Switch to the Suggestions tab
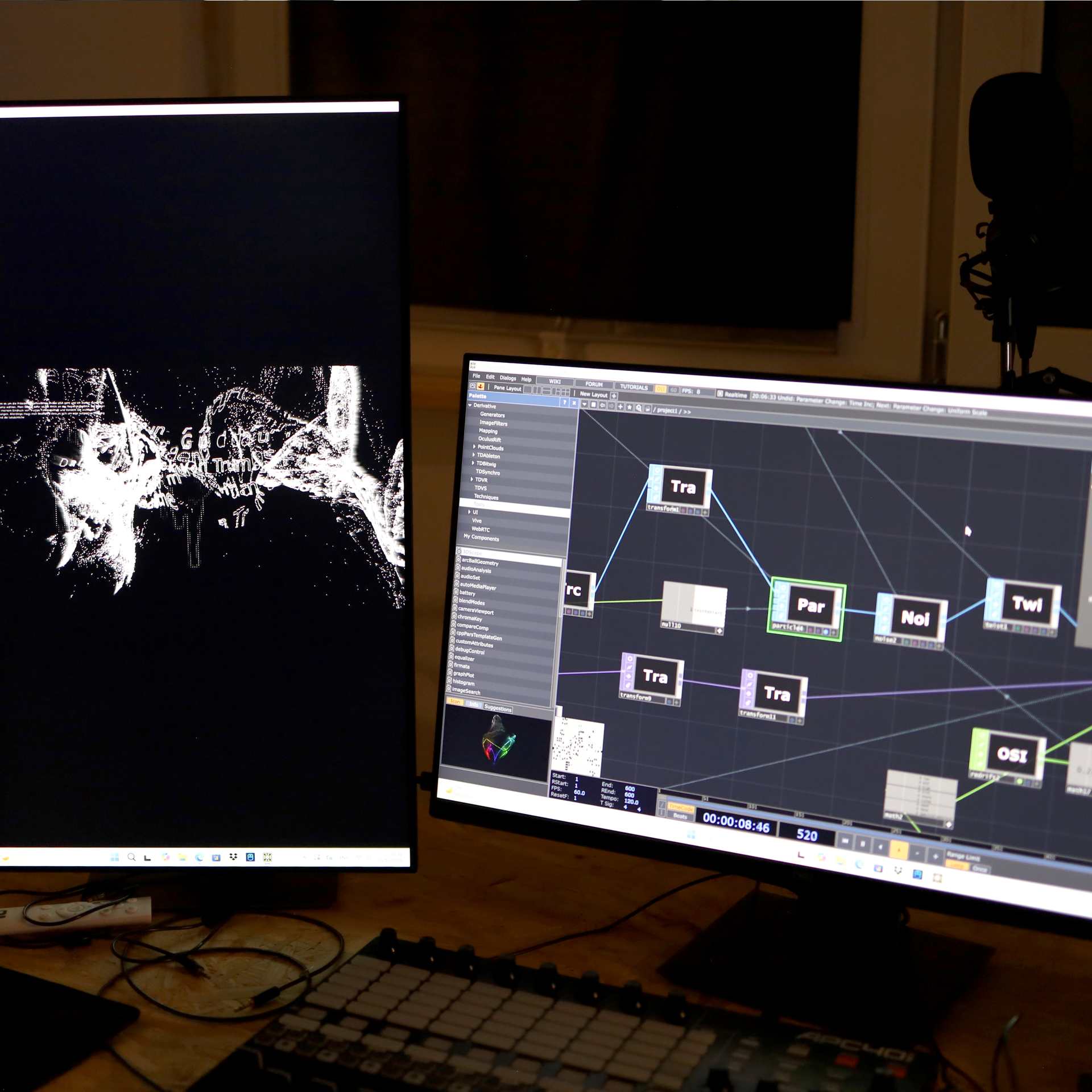This screenshot has width=1092, height=1092. click(498, 708)
